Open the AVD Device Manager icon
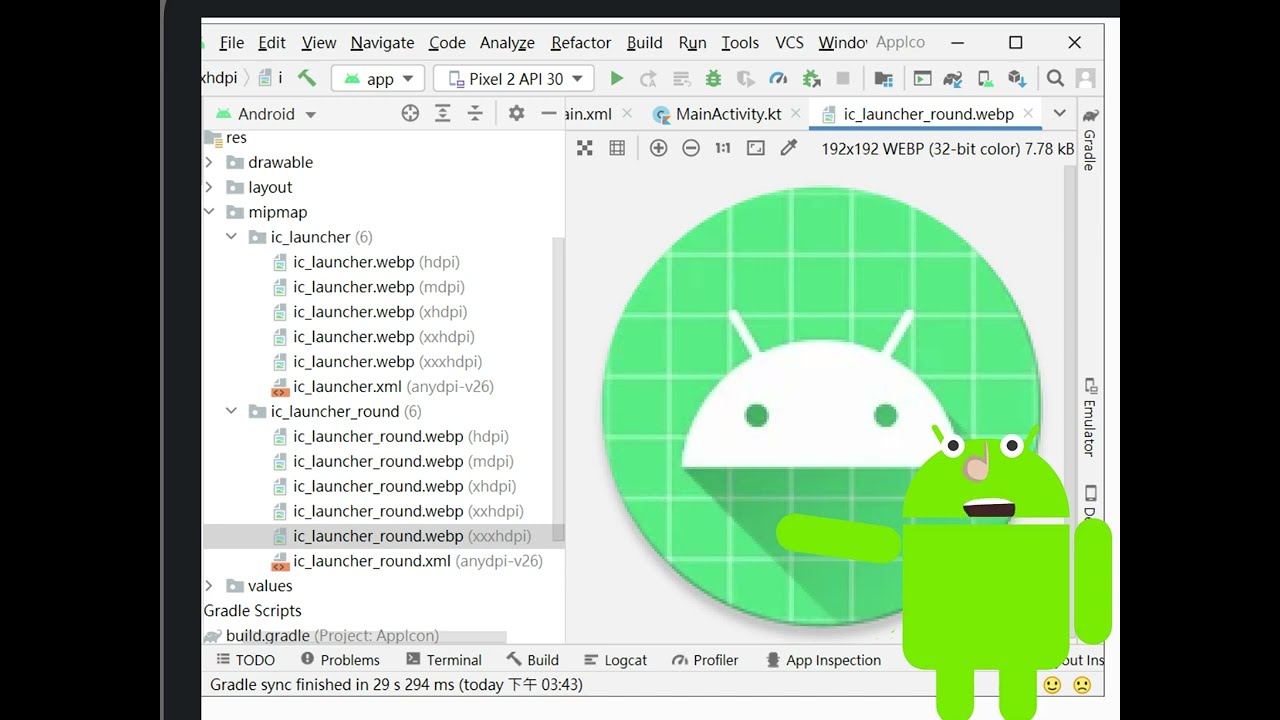Viewport: 1280px width, 720px height. pos(985,78)
